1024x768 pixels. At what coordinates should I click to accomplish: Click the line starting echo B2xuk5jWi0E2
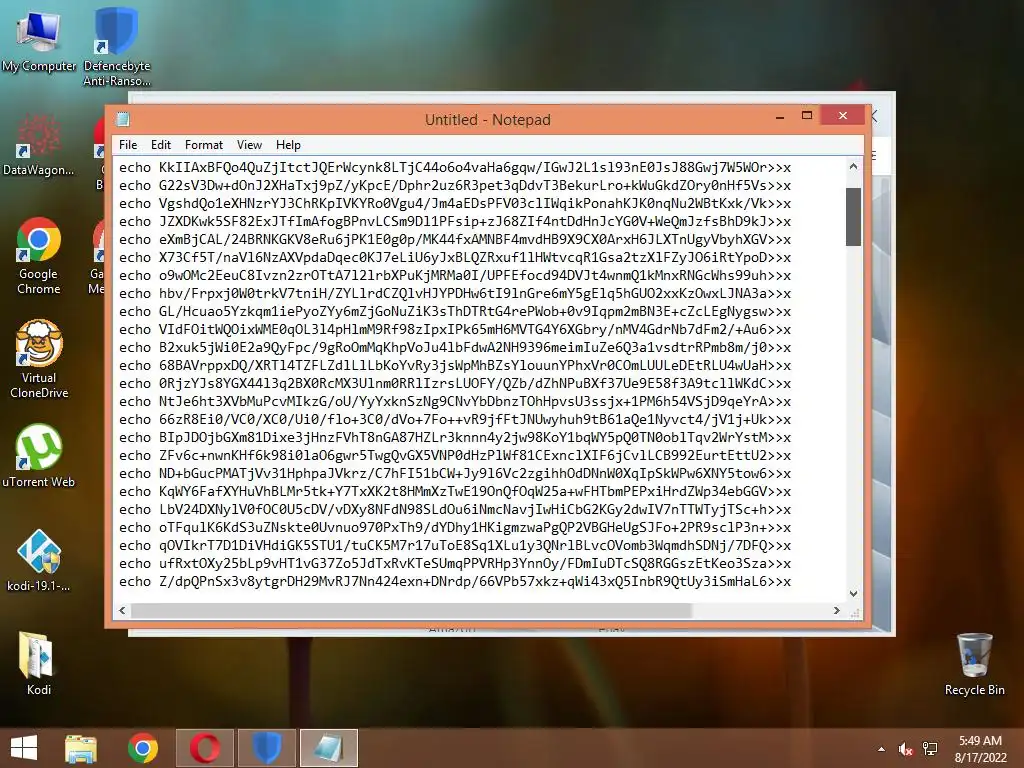point(455,347)
